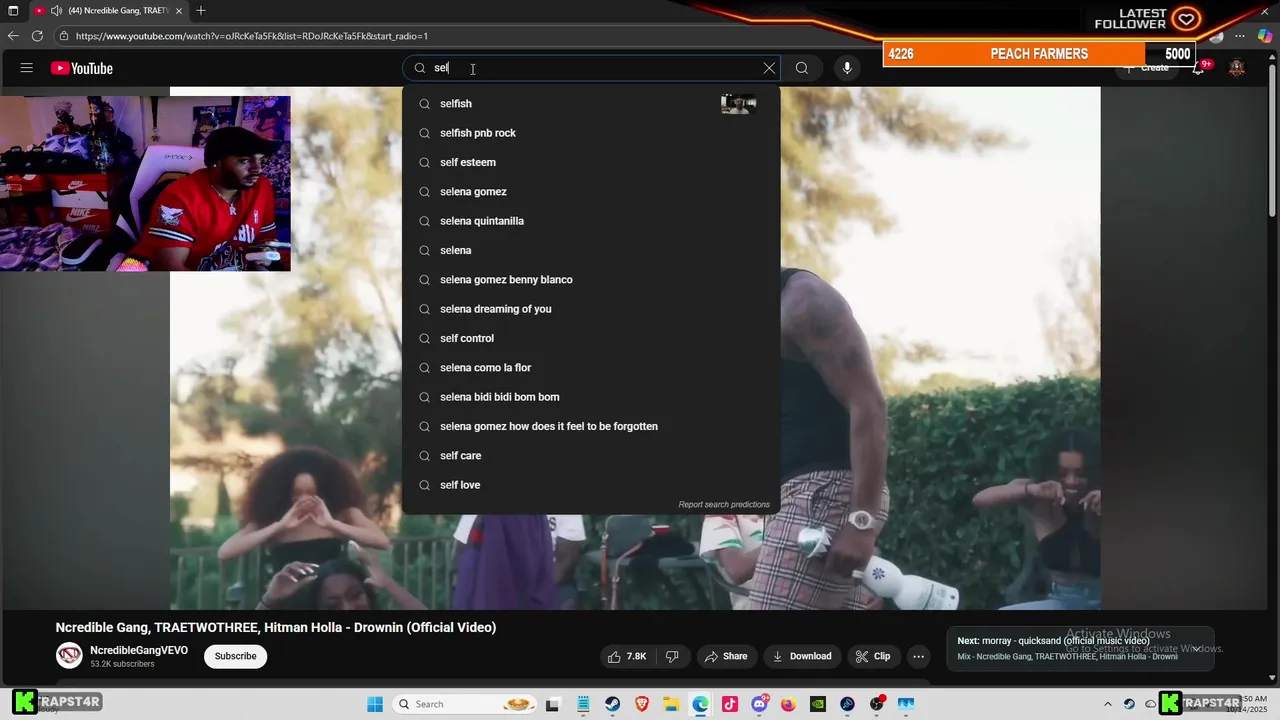This screenshot has width=1280, height=720.
Task: Choose "selena gomez how does it feel" suggestion
Action: click(x=590, y=426)
